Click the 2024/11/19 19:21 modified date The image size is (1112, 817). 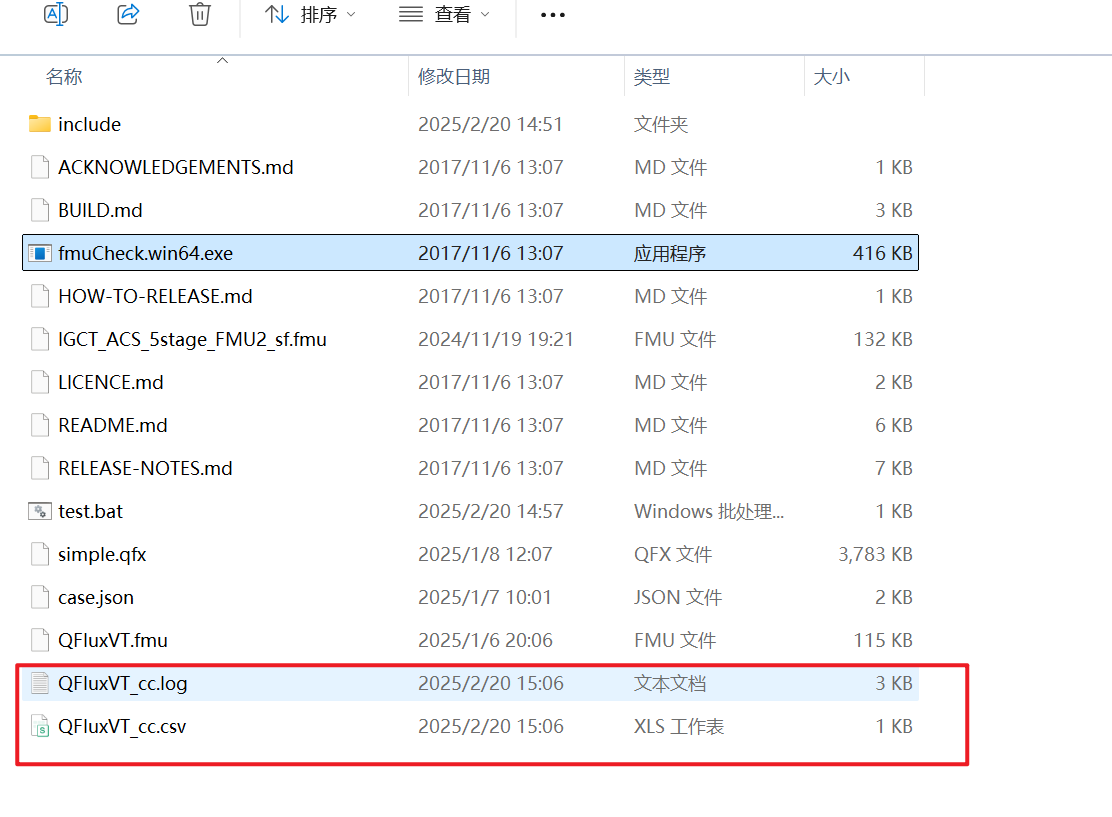(x=496, y=340)
